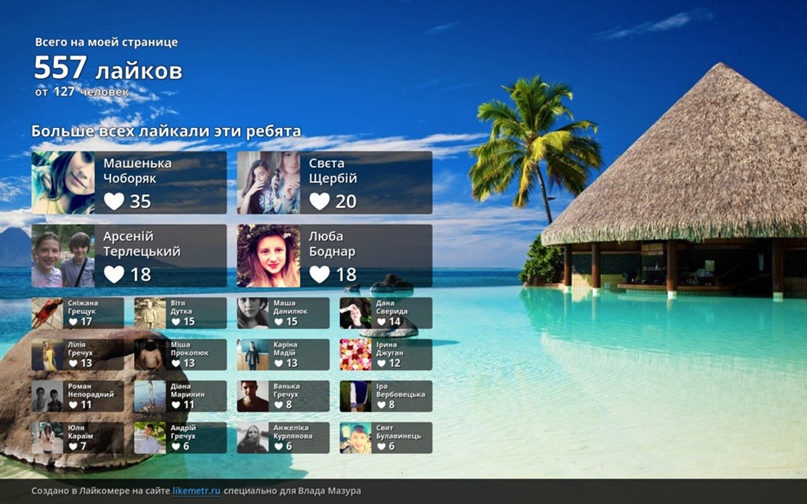Click the name Віта Дутка

coord(183,307)
